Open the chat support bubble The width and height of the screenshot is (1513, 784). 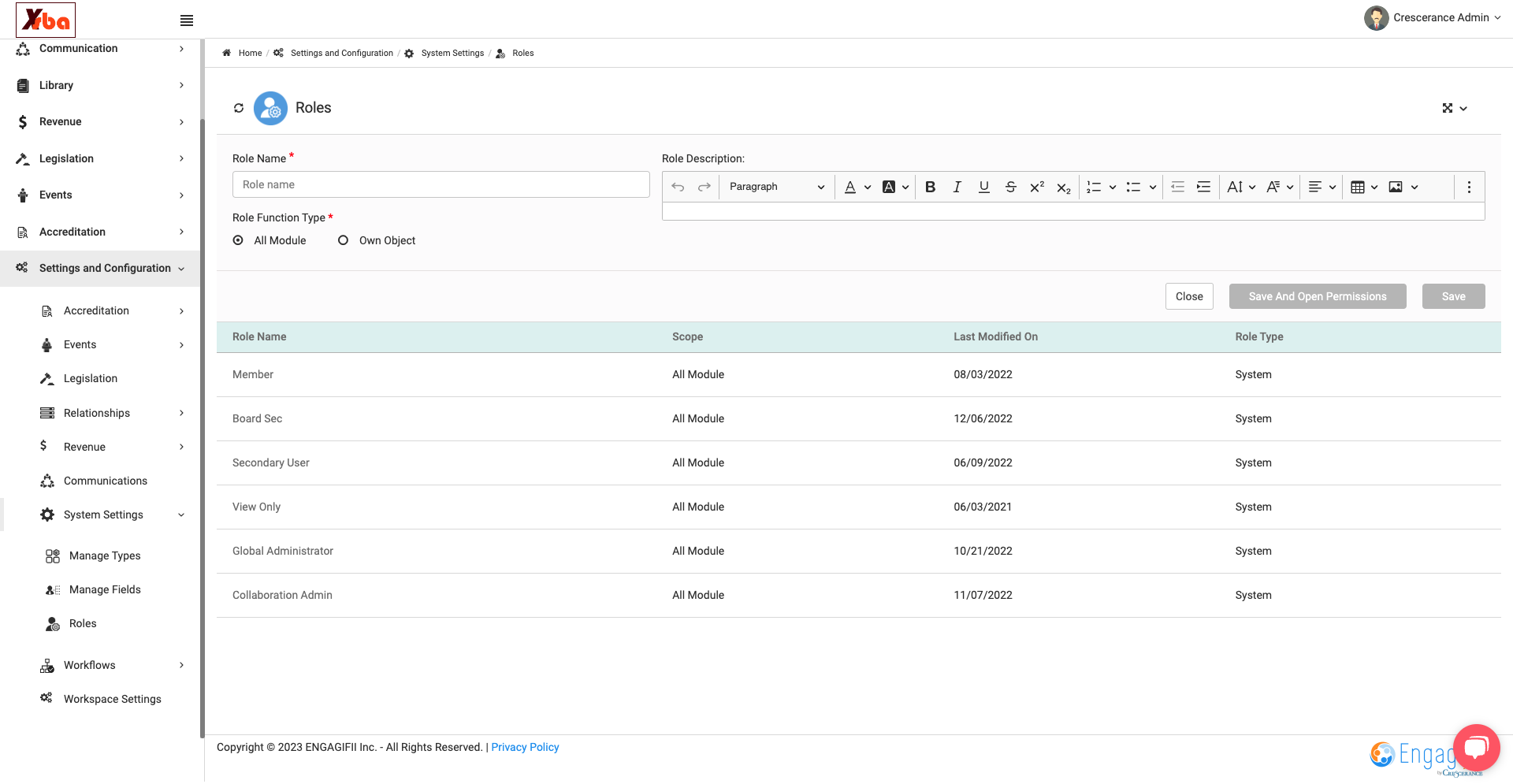coord(1476,747)
